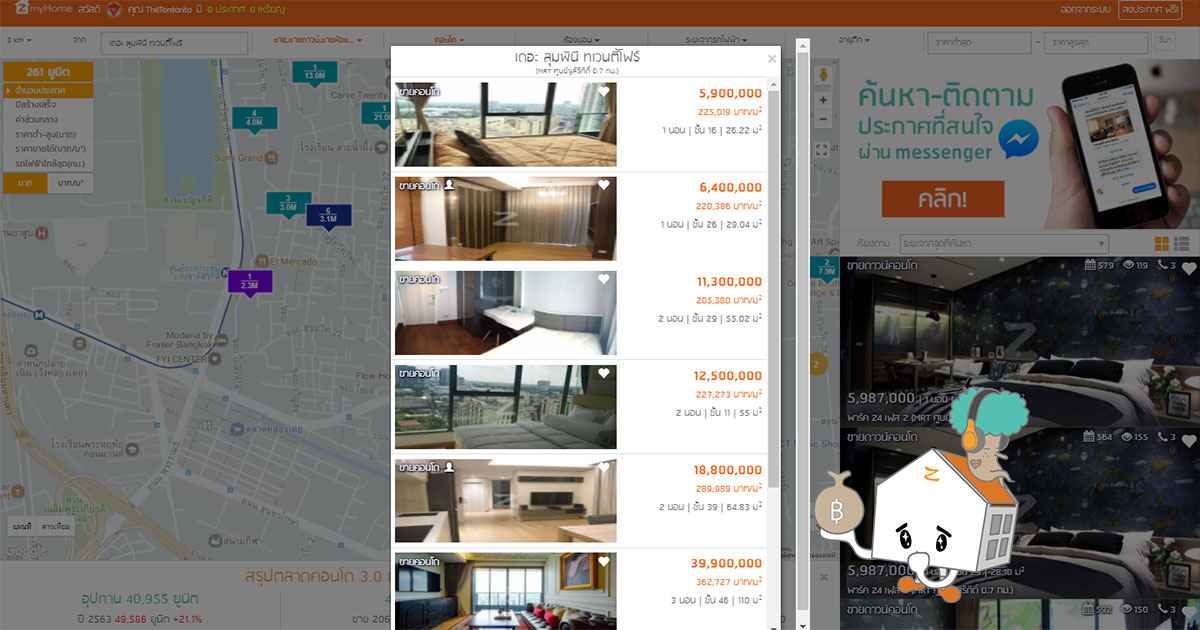Select the Street View pegman on the map
This screenshot has width=1200, height=630.
click(x=823, y=75)
